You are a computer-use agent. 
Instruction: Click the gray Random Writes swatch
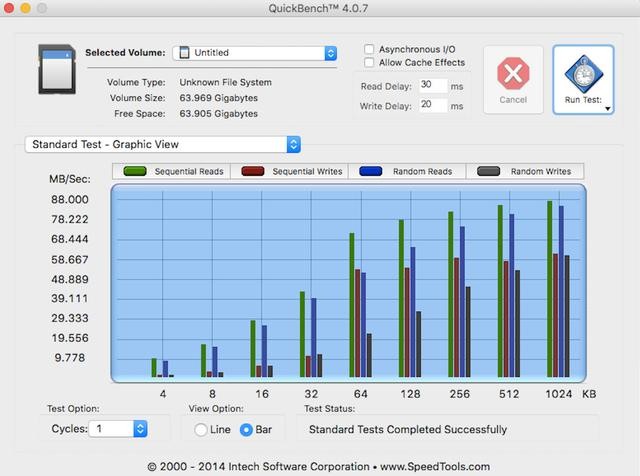point(489,171)
